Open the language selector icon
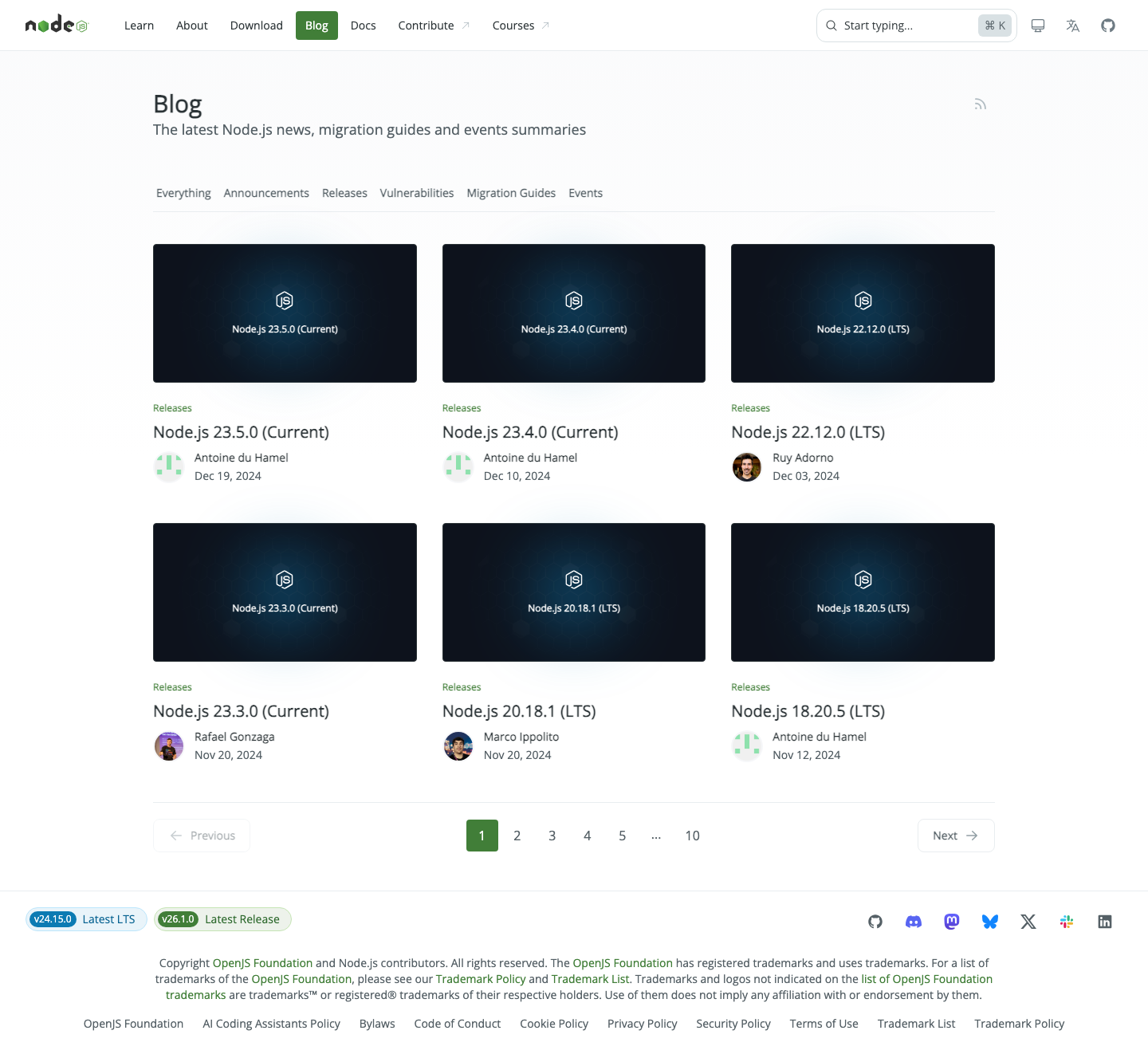Viewport: 1148px width, 1054px height. click(x=1073, y=26)
